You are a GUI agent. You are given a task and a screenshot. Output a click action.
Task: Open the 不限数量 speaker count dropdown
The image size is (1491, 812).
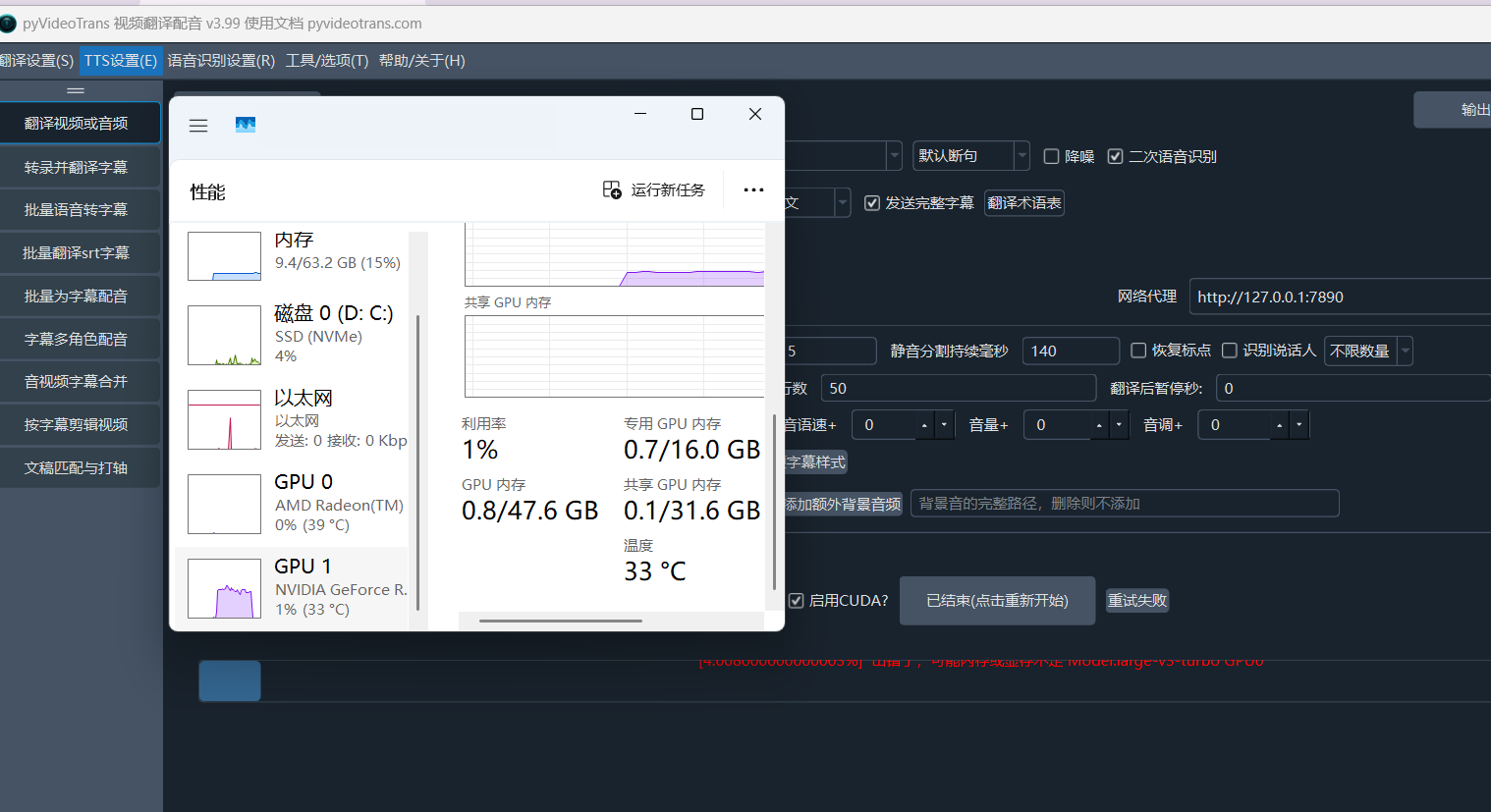(x=1405, y=351)
